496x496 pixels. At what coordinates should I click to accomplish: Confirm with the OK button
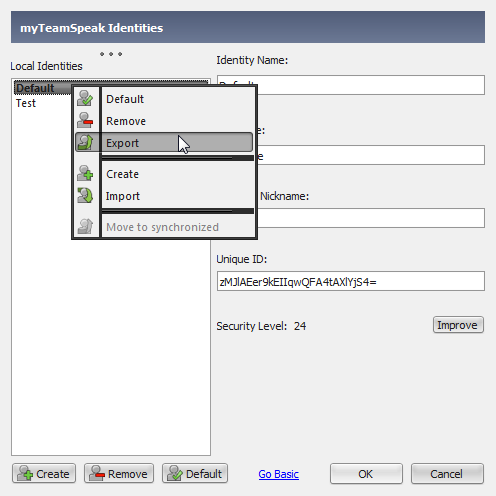coord(366,473)
